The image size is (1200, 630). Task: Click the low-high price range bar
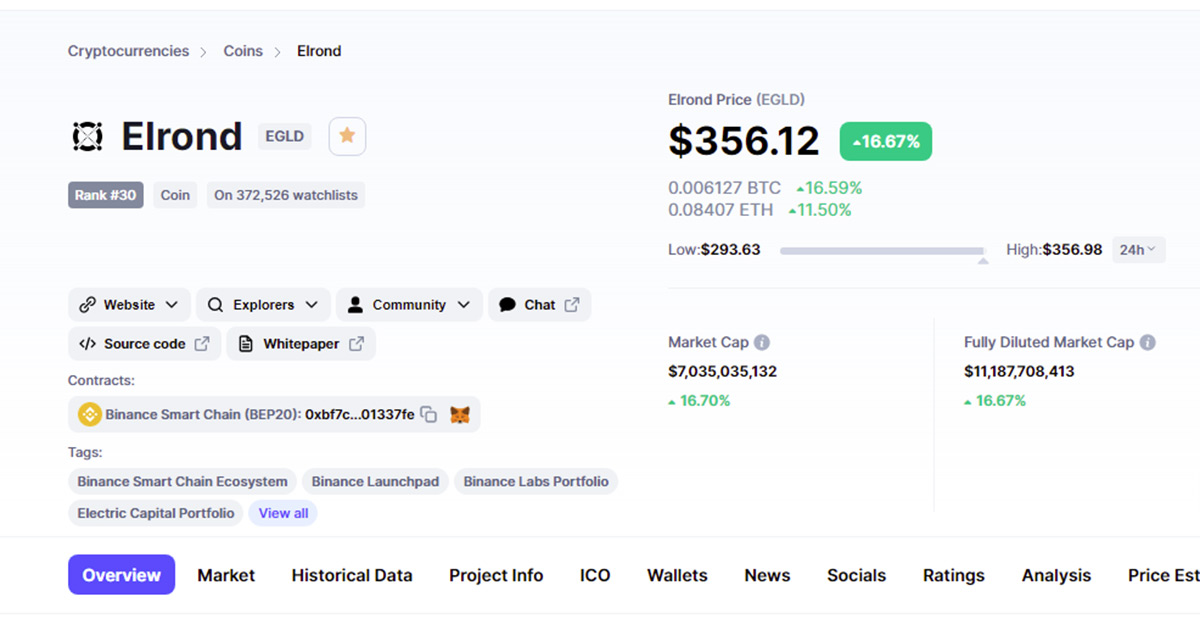tap(882, 251)
